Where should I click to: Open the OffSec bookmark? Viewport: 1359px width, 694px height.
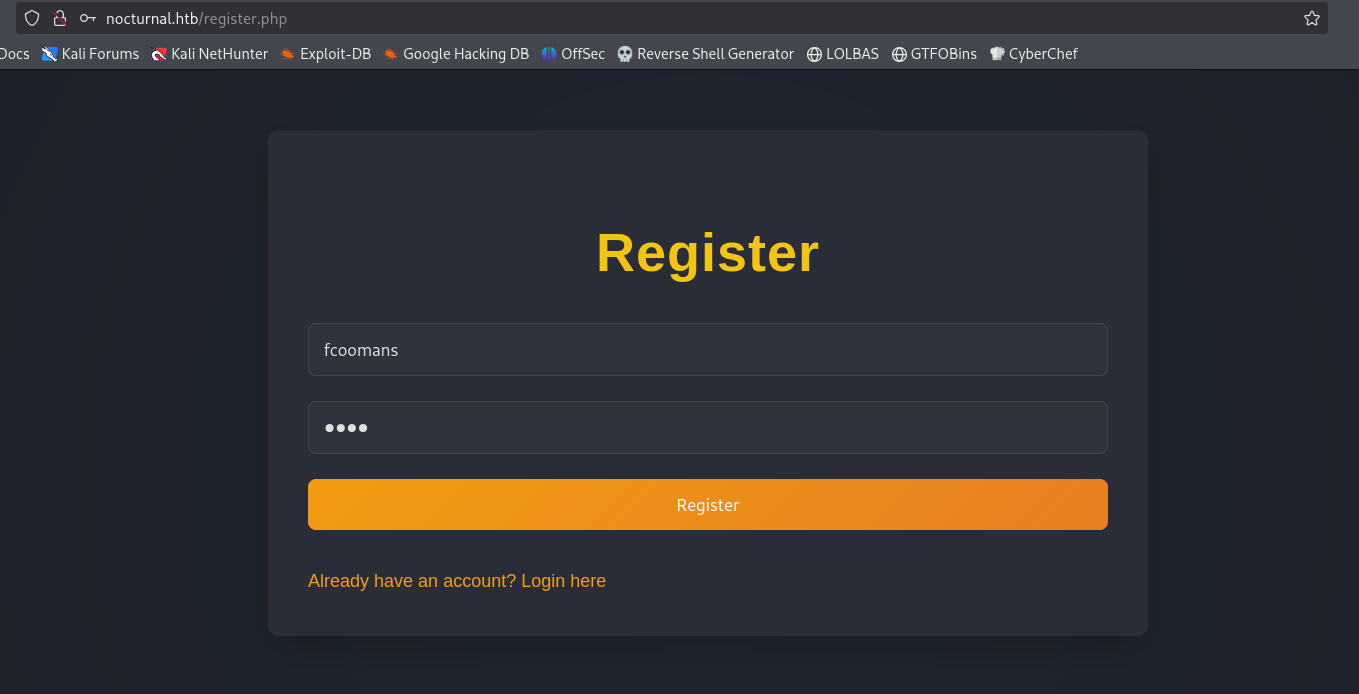573,54
